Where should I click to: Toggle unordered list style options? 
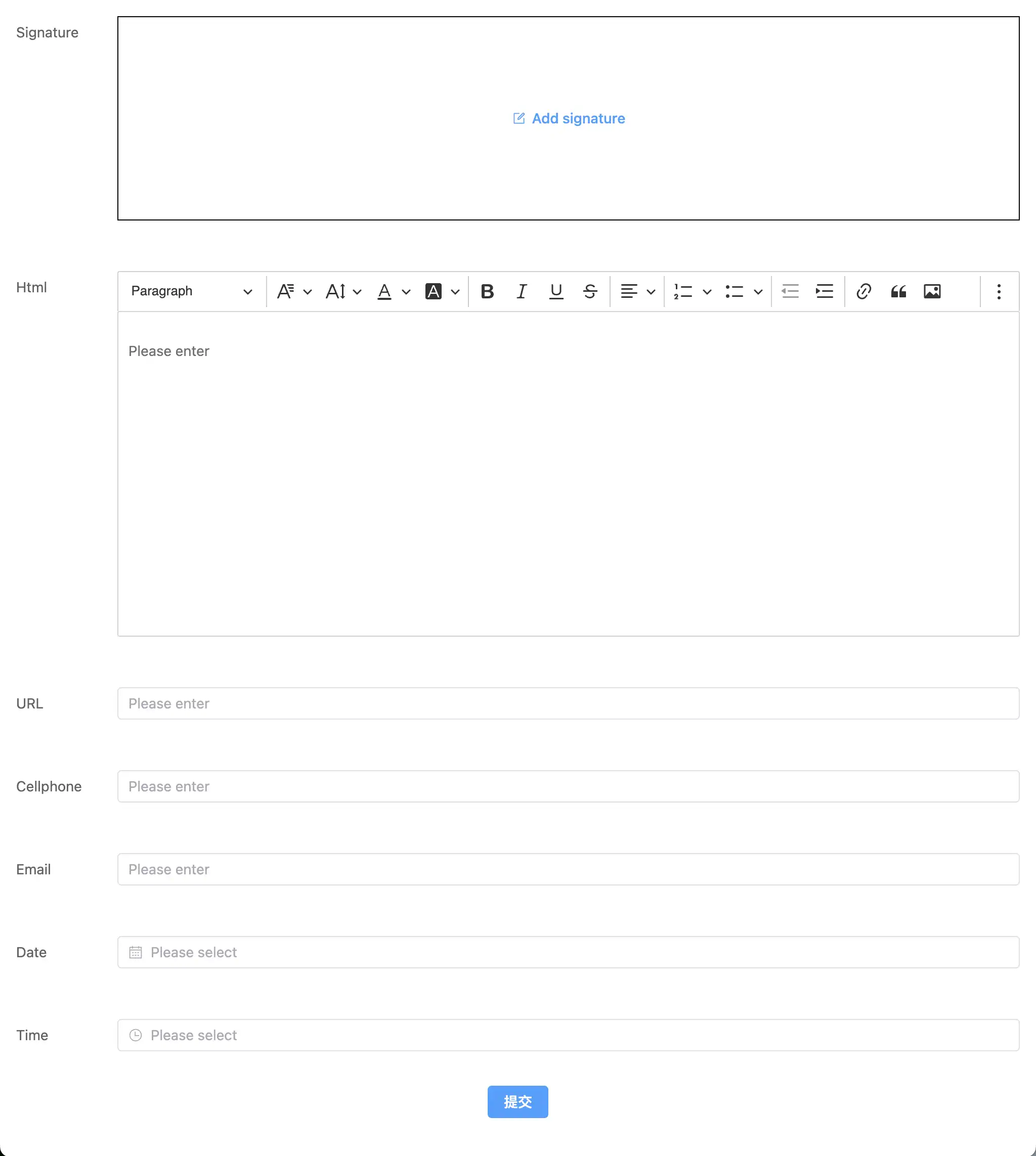[x=757, y=291]
